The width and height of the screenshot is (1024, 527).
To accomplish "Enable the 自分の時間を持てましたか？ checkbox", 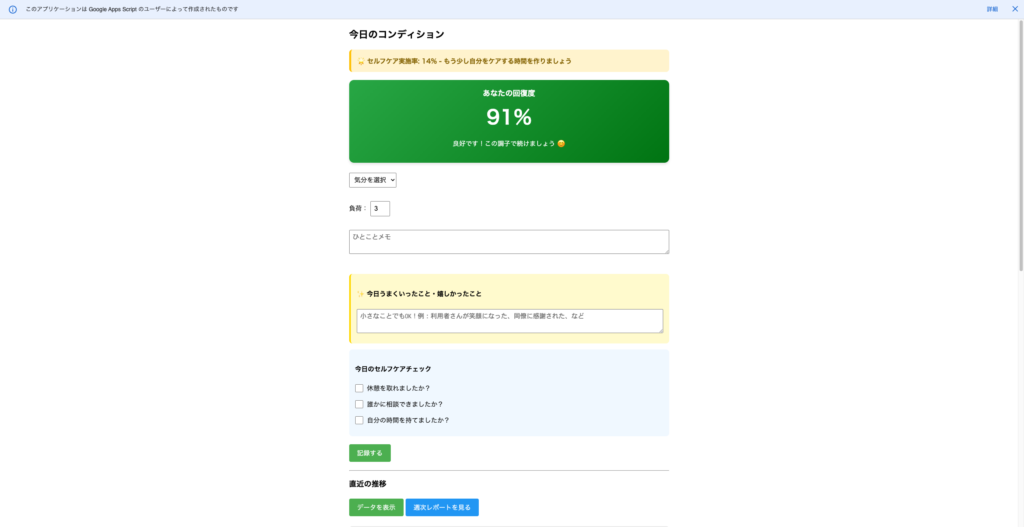I will pyautogui.click(x=359, y=420).
